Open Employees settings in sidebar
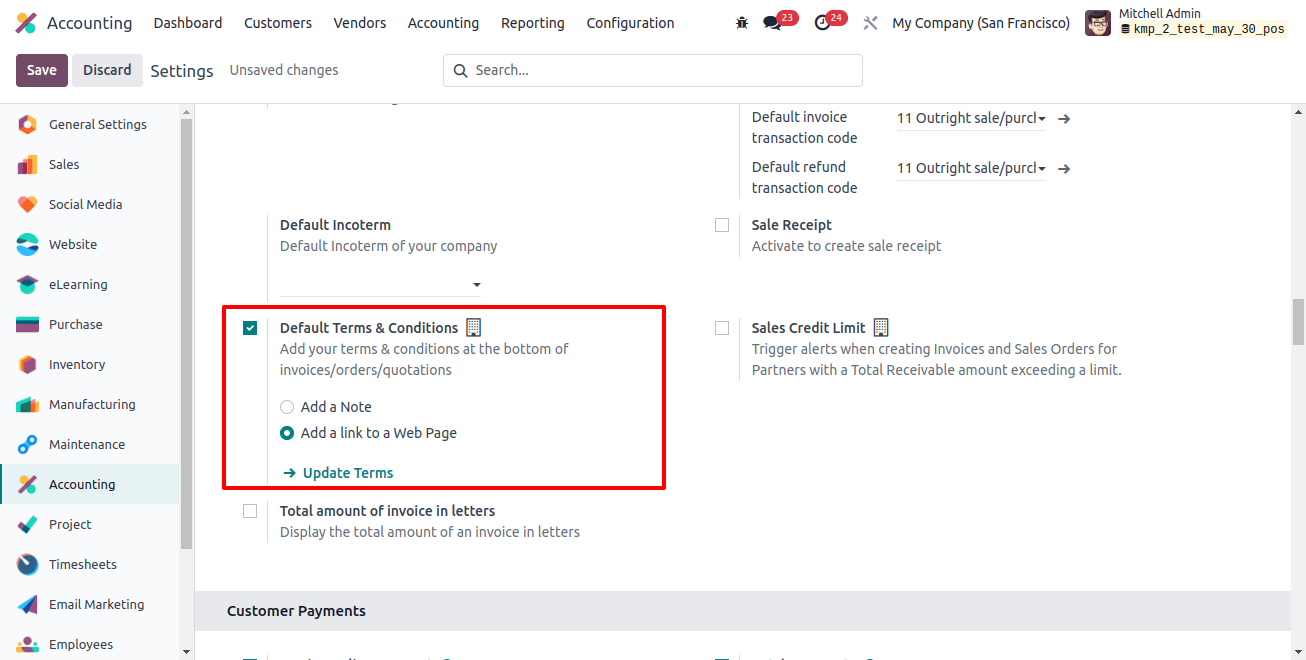The width and height of the screenshot is (1306, 660). [x=90, y=644]
